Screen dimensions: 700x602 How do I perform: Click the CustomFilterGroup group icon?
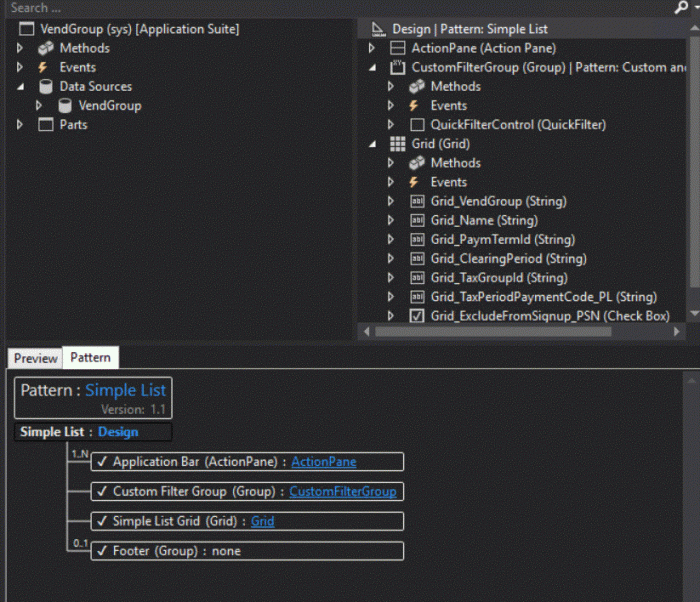click(397, 67)
